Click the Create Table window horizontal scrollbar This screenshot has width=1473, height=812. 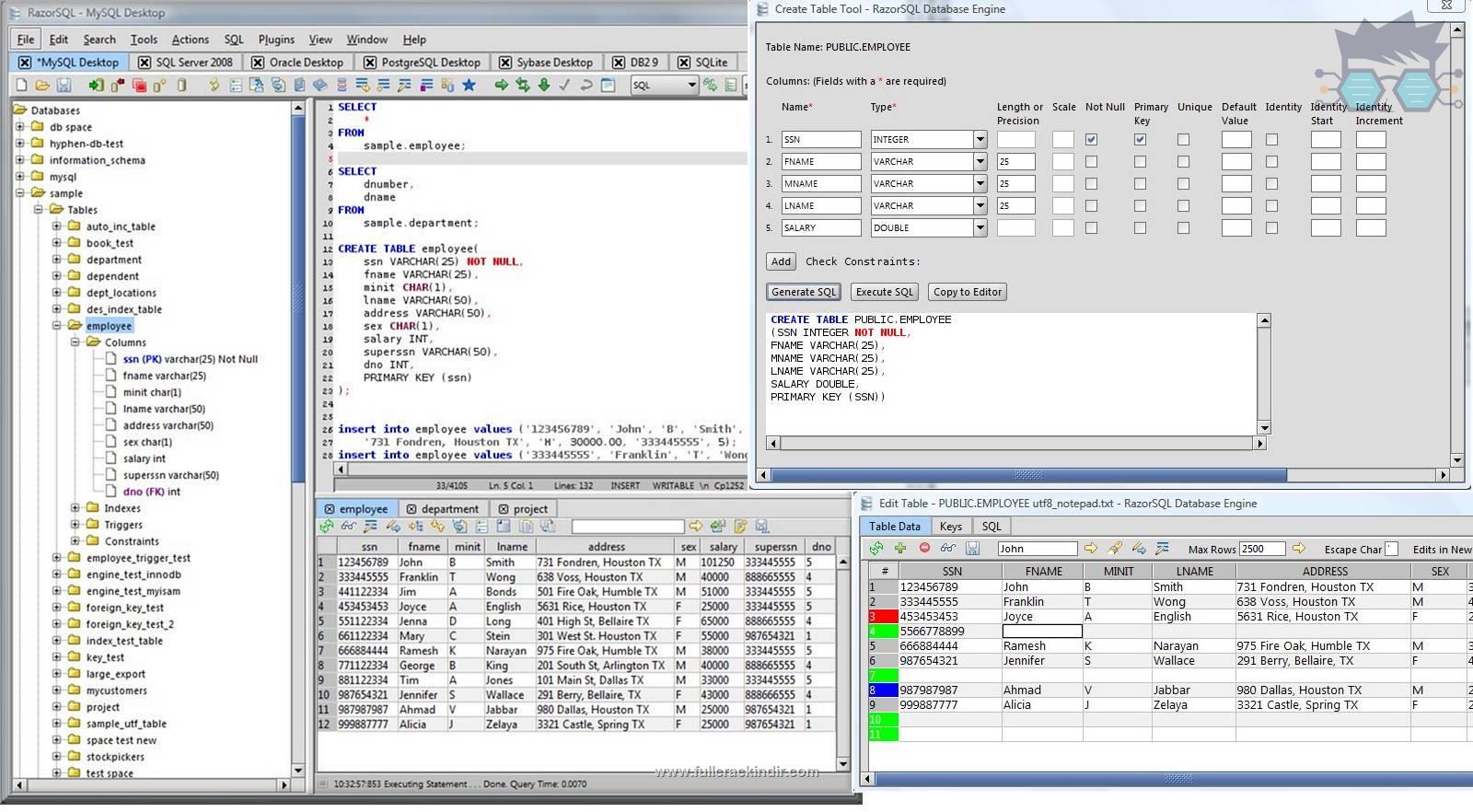point(1029,476)
